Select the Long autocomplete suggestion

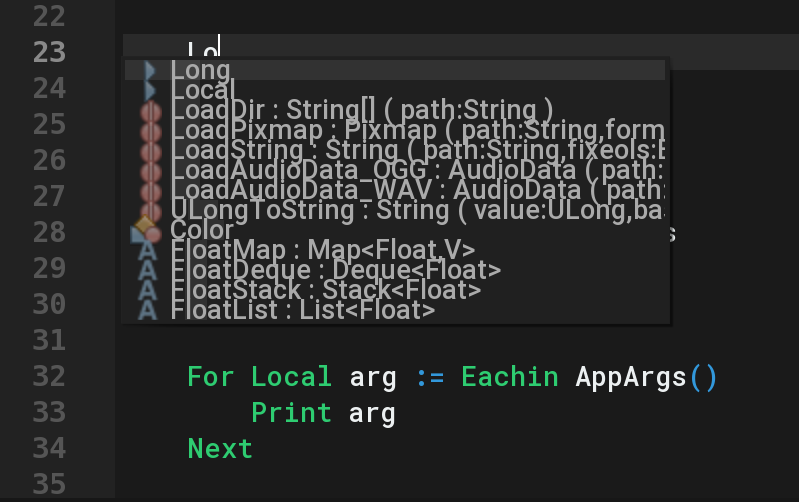coord(201,70)
